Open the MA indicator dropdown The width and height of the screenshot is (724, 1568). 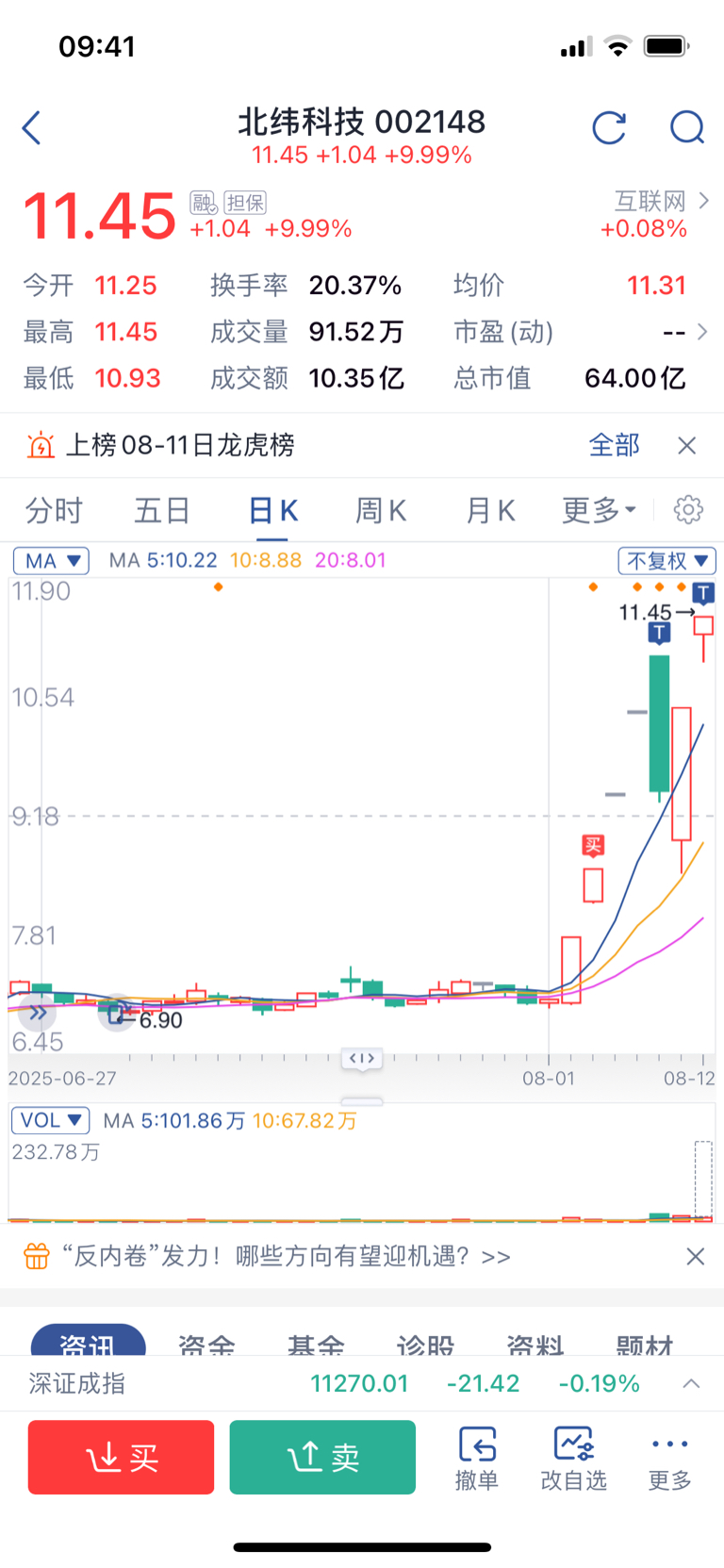click(51, 561)
